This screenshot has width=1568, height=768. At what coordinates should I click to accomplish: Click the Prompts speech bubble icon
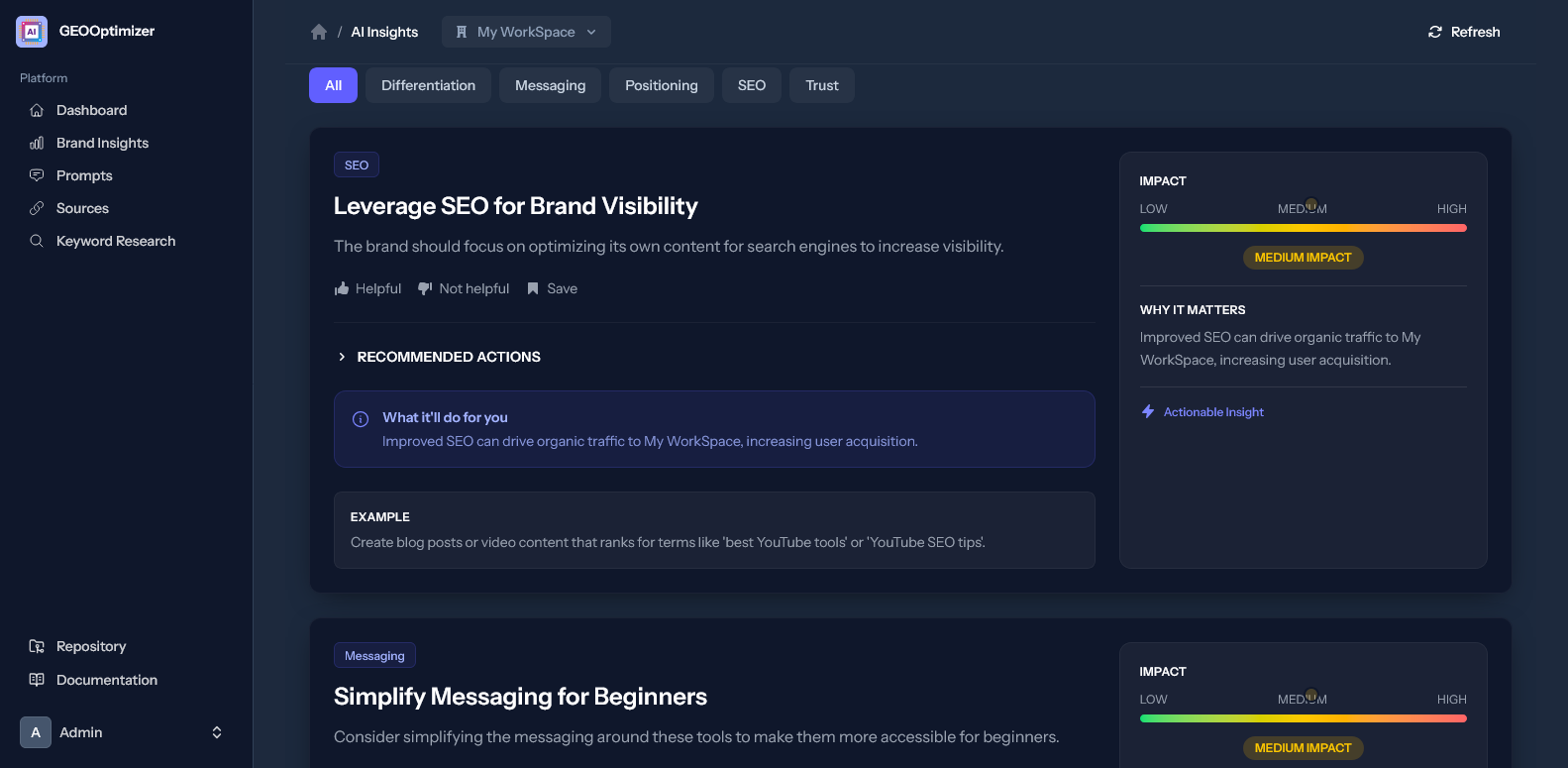(37, 175)
